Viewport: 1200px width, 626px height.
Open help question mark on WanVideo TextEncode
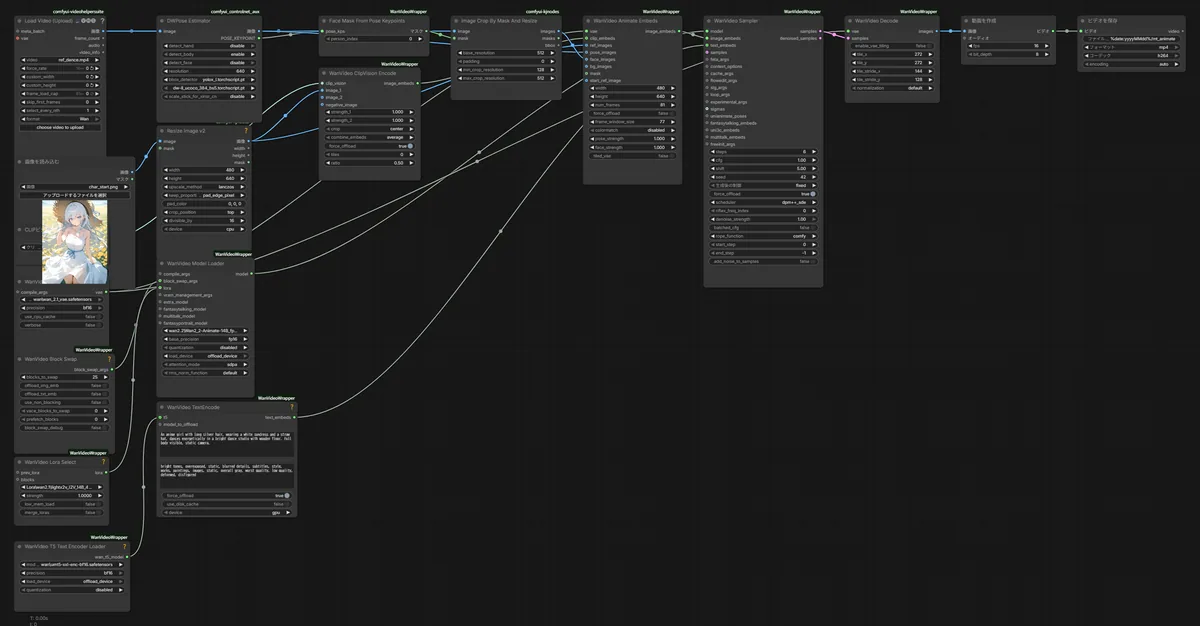coord(291,408)
